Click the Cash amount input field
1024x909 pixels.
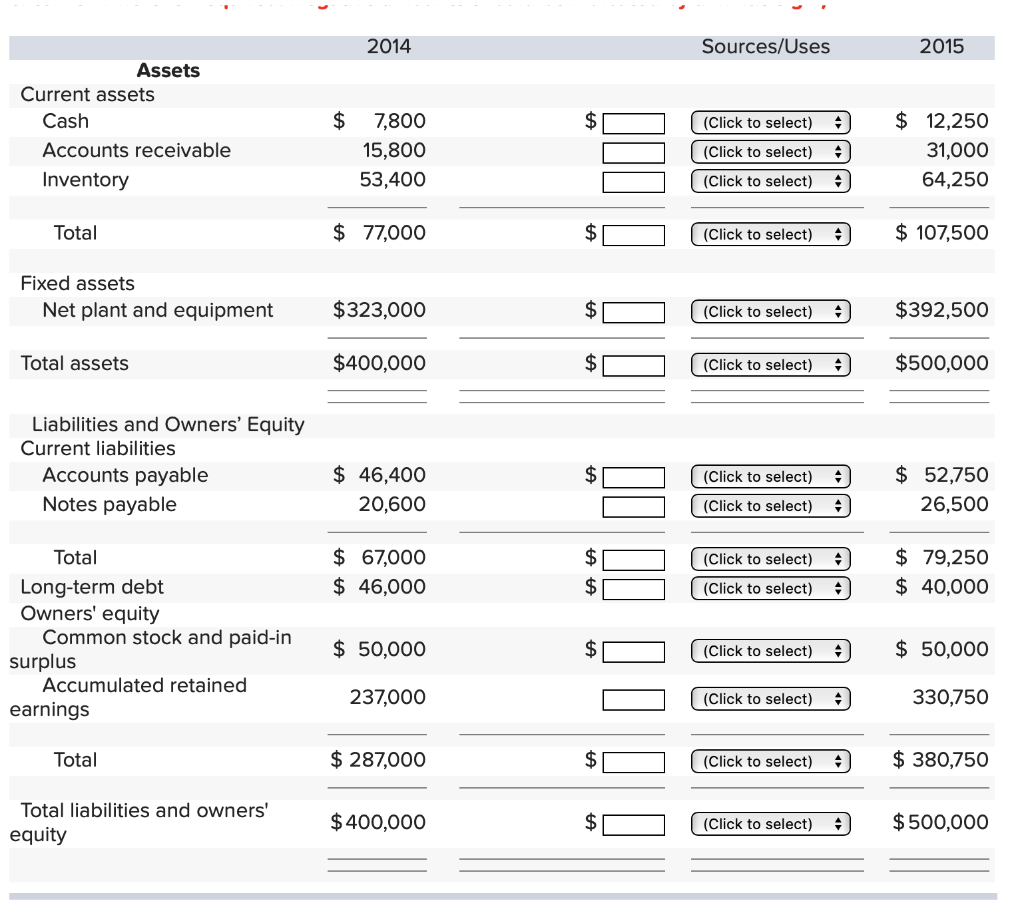click(633, 123)
